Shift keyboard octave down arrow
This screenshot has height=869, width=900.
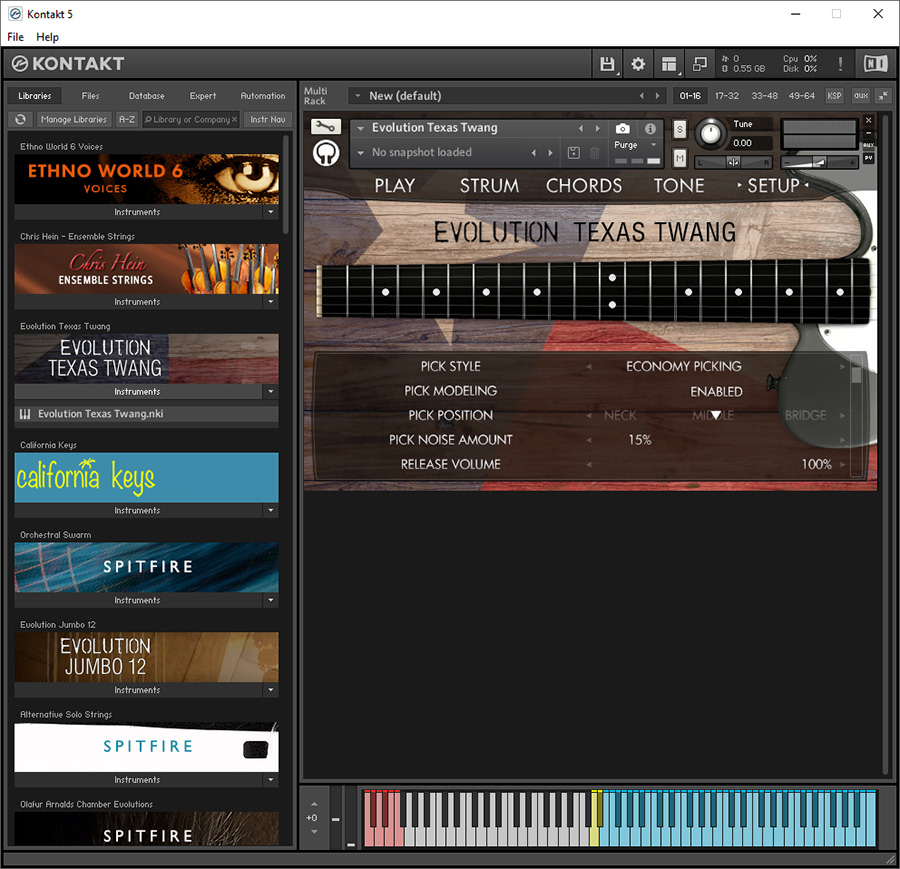click(x=314, y=832)
